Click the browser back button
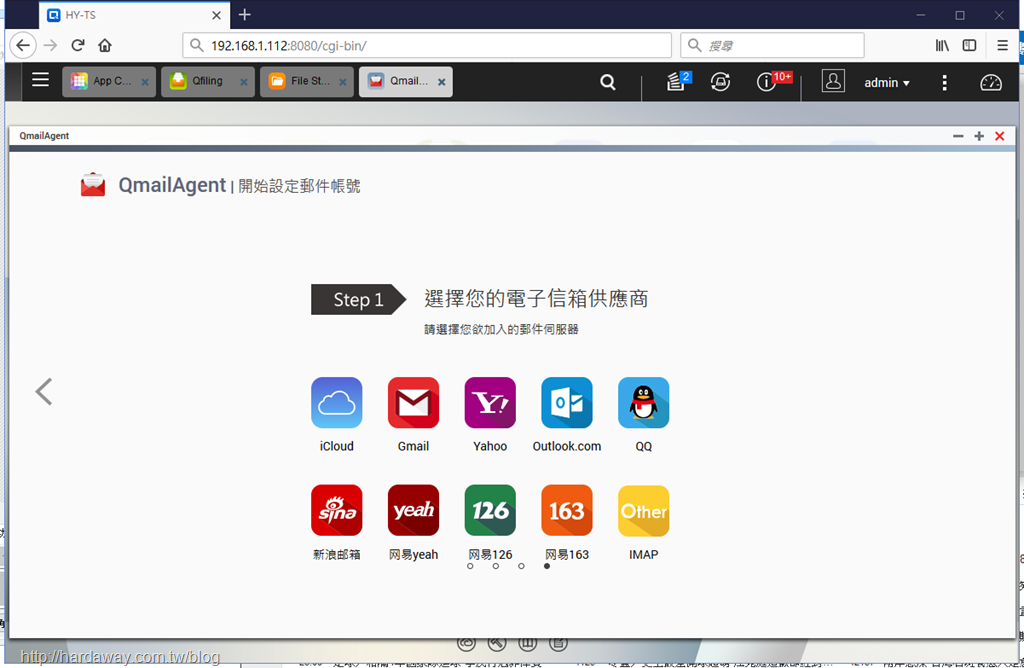The width and height of the screenshot is (1024, 668). 23,45
